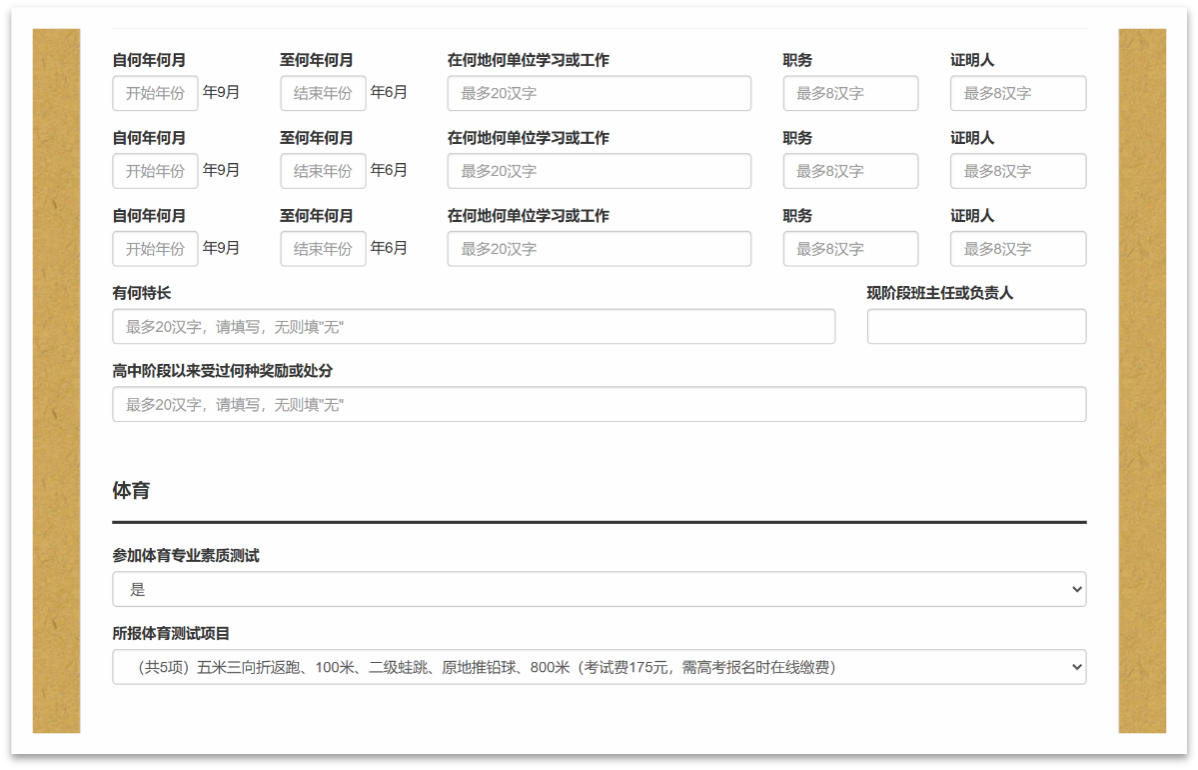This screenshot has width=1198, height=770.
Task: Click the 所报体育测试项目 label
Action: [171, 634]
